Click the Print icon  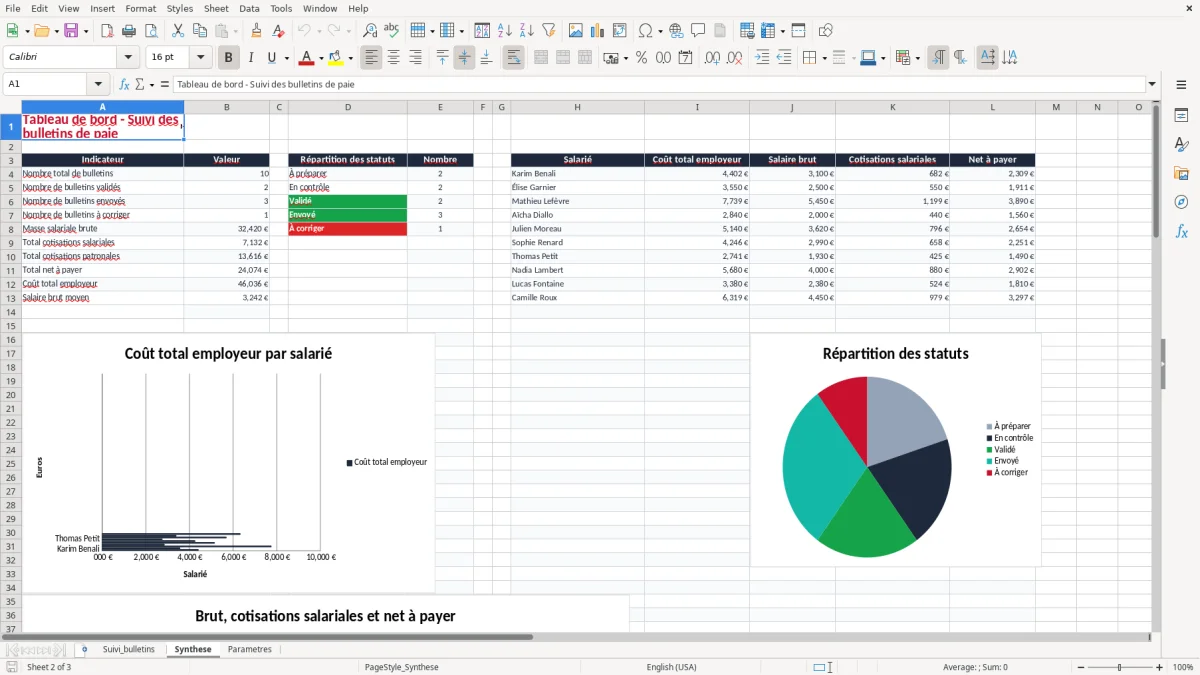tap(129, 31)
